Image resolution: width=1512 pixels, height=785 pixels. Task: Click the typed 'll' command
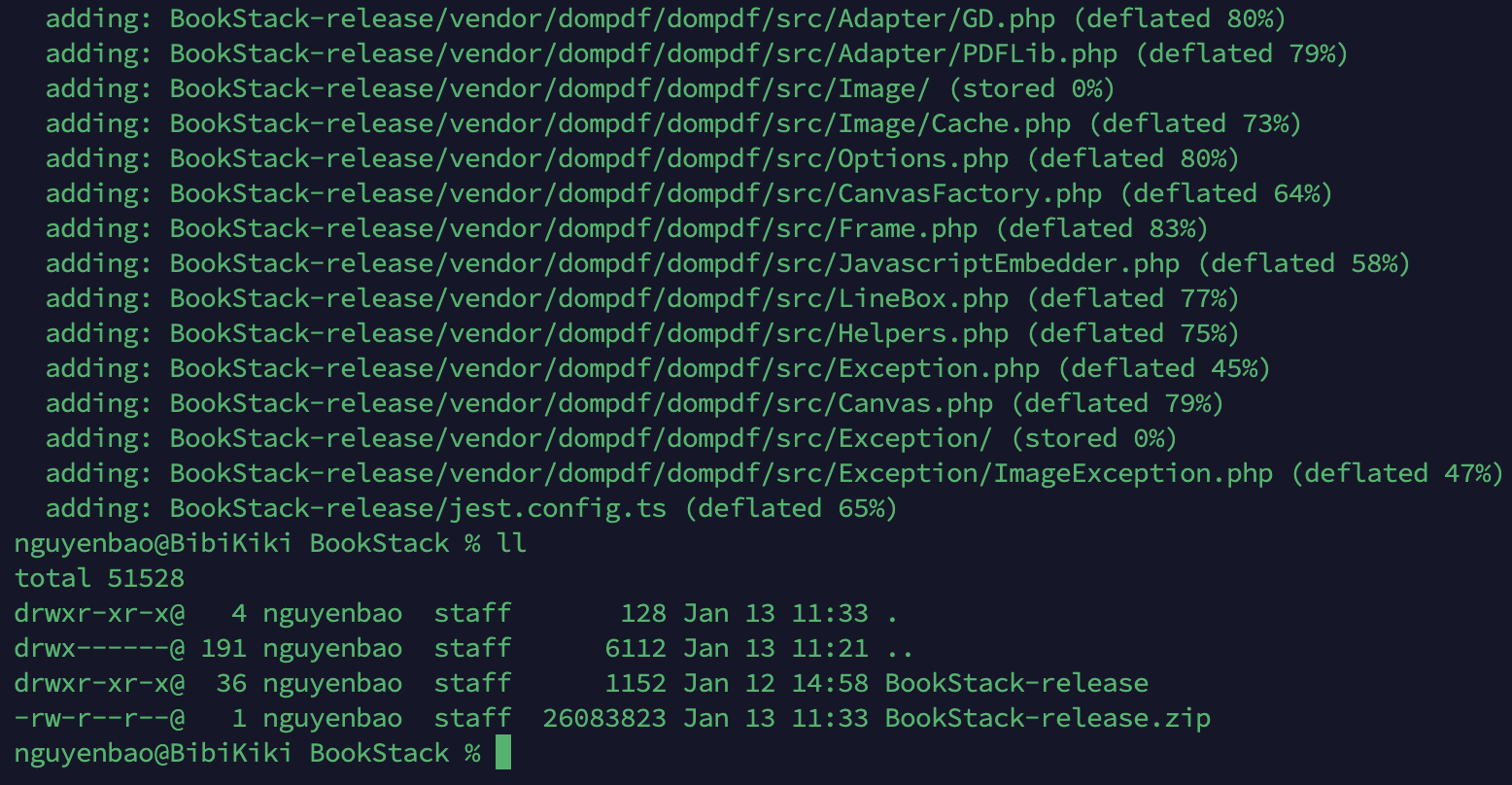pyautogui.click(x=511, y=543)
